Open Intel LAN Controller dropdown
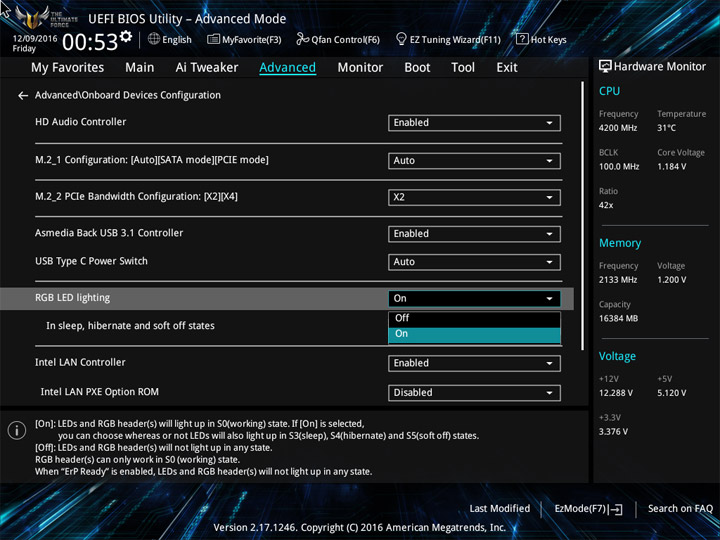 coord(474,363)
